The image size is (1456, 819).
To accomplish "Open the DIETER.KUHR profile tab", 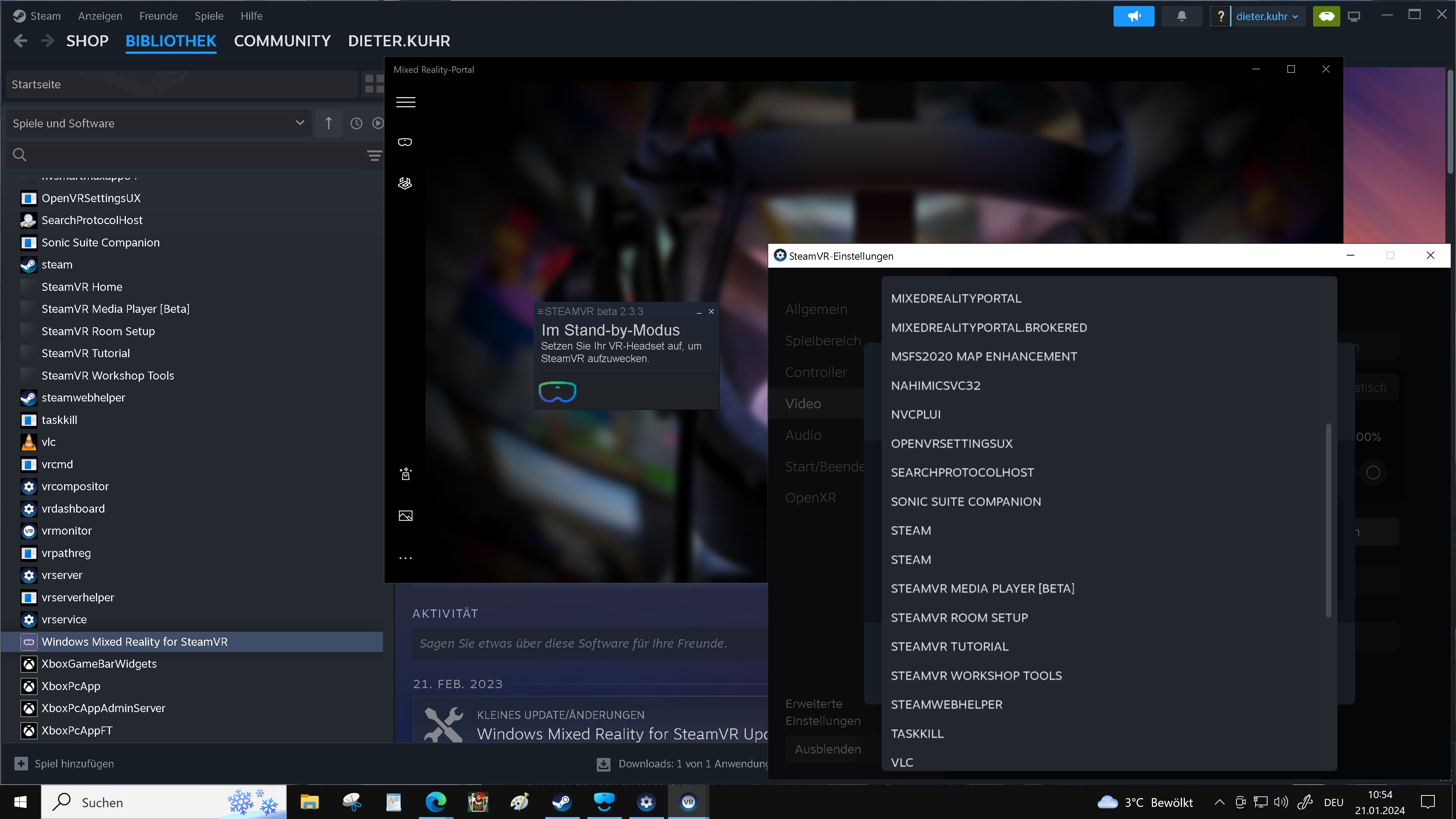I will [x=399, y=41].
